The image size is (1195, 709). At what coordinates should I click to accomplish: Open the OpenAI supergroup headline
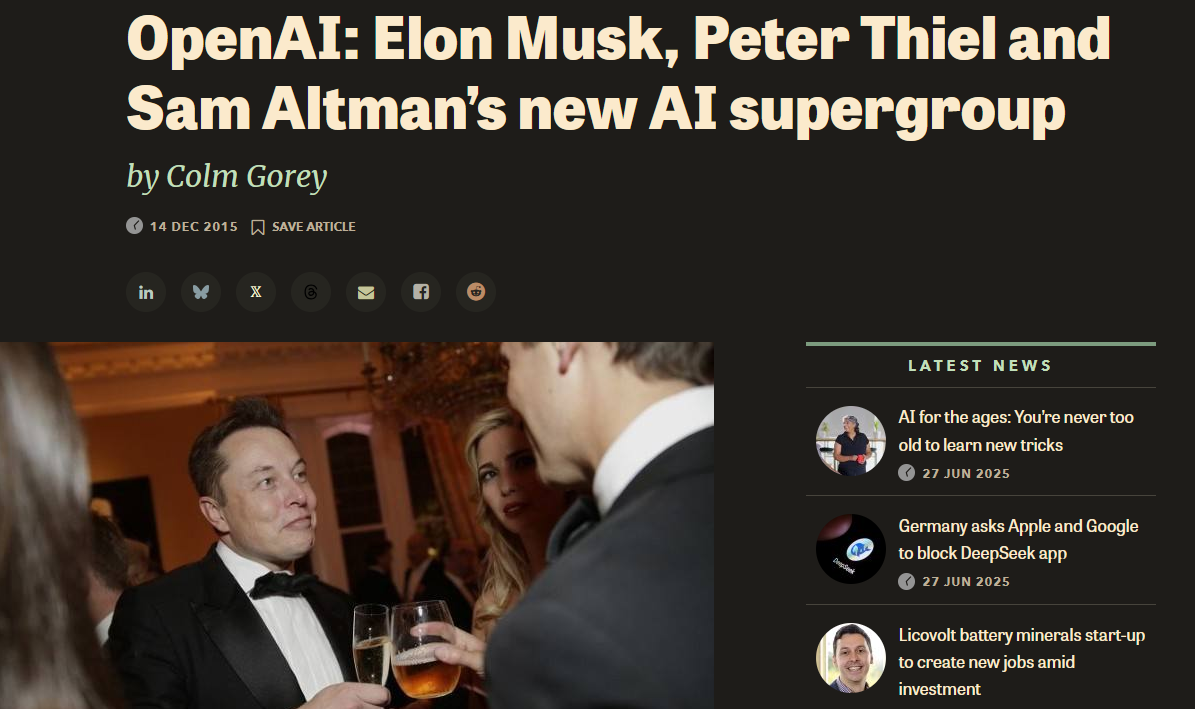(618, 74)
